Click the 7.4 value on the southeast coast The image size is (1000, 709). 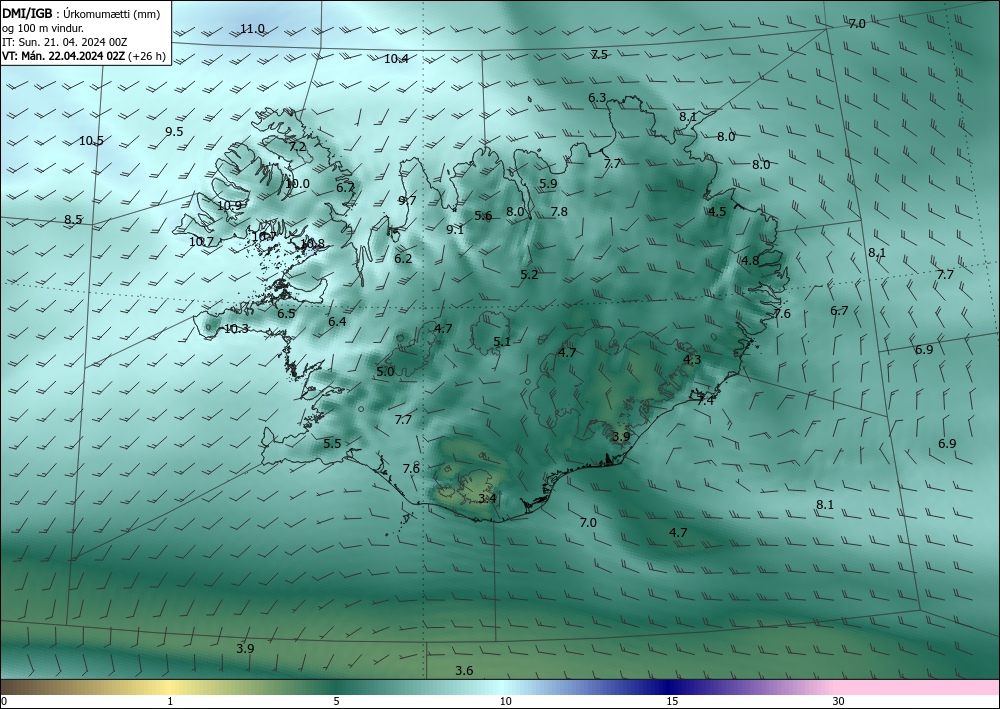click(x=705, y=401)
